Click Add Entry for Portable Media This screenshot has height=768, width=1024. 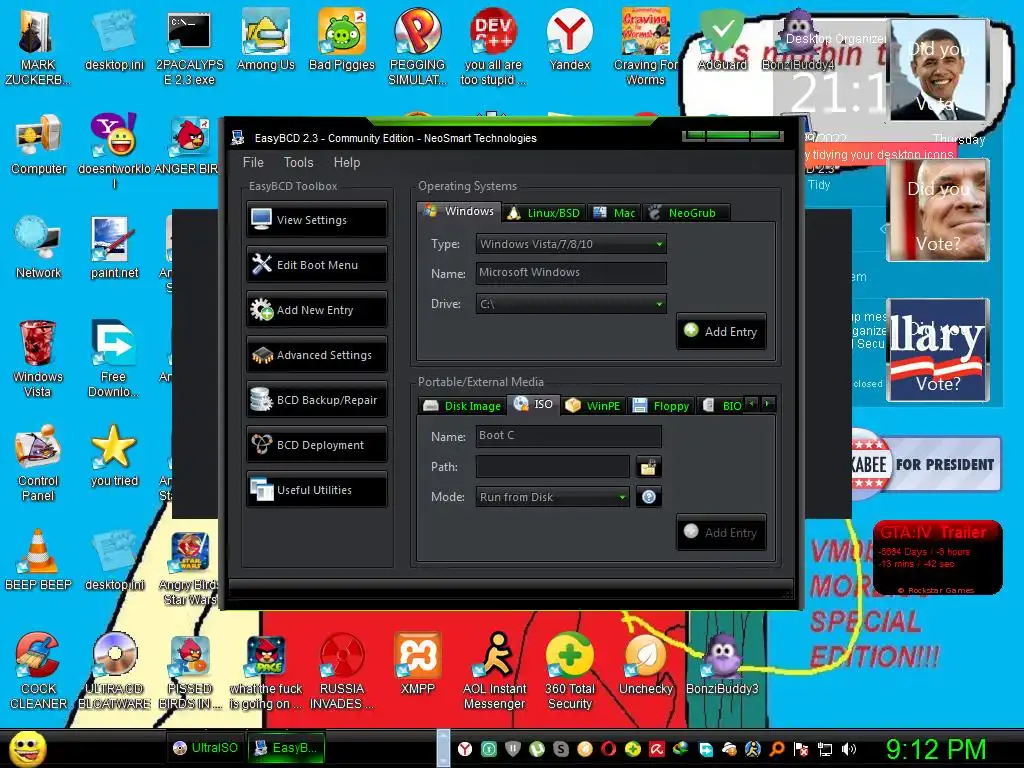pos(721,532)
